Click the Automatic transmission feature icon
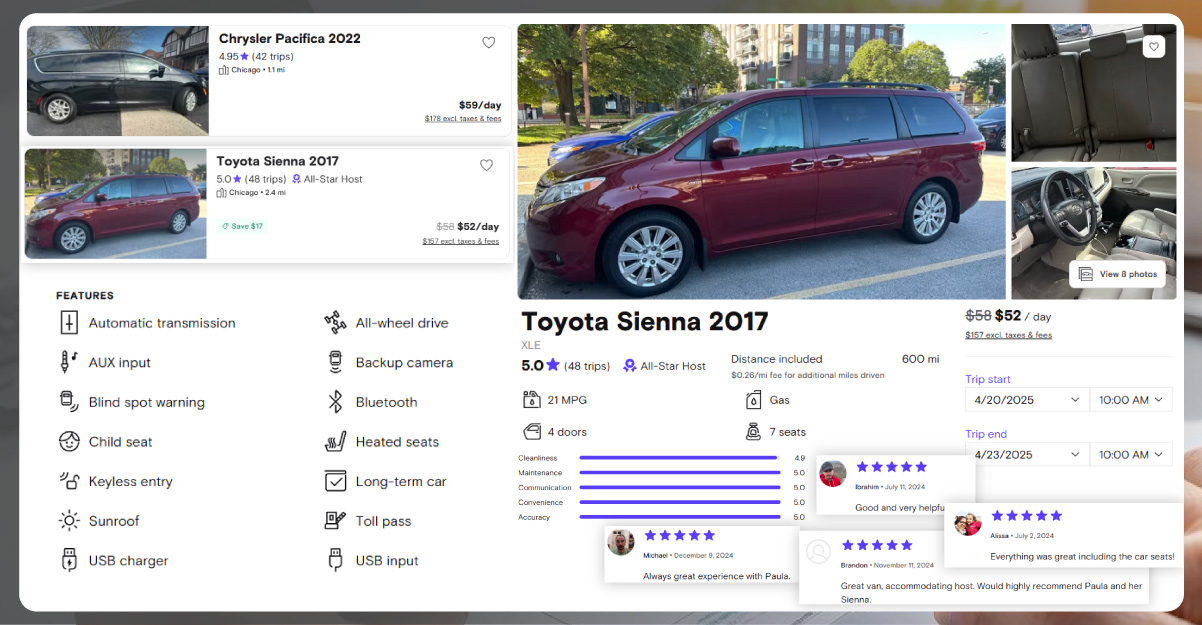This screenshot has height=625, width=1202. pyautogui.click(x=69, y=323)
